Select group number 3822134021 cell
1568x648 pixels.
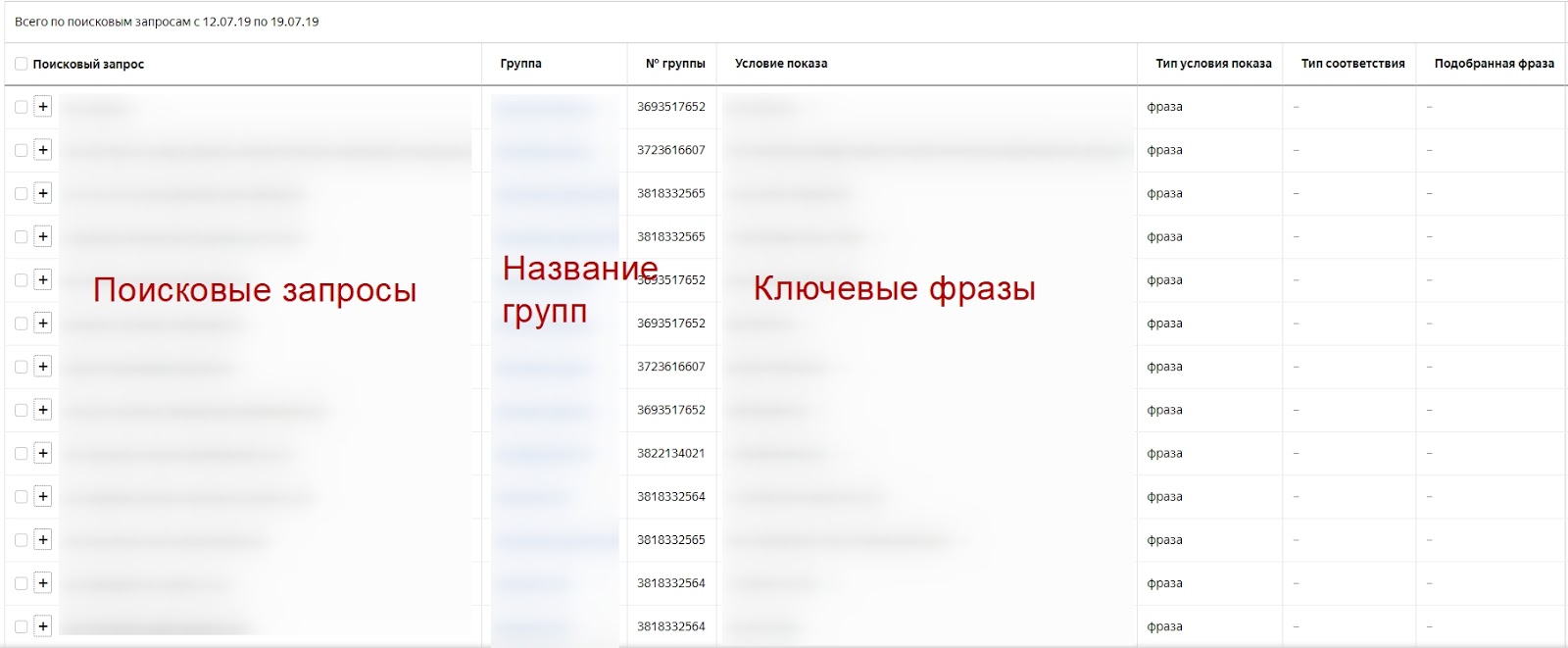[x=671, y=453]
